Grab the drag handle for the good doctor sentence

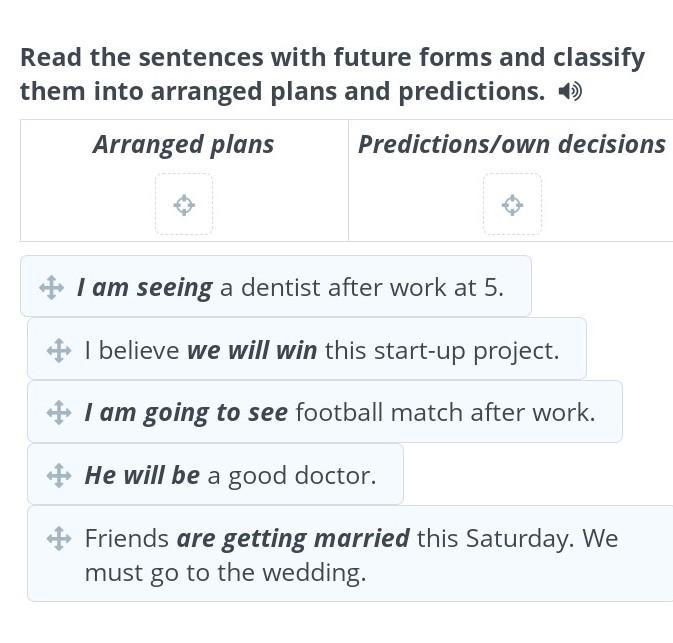(x=59, y=475)
